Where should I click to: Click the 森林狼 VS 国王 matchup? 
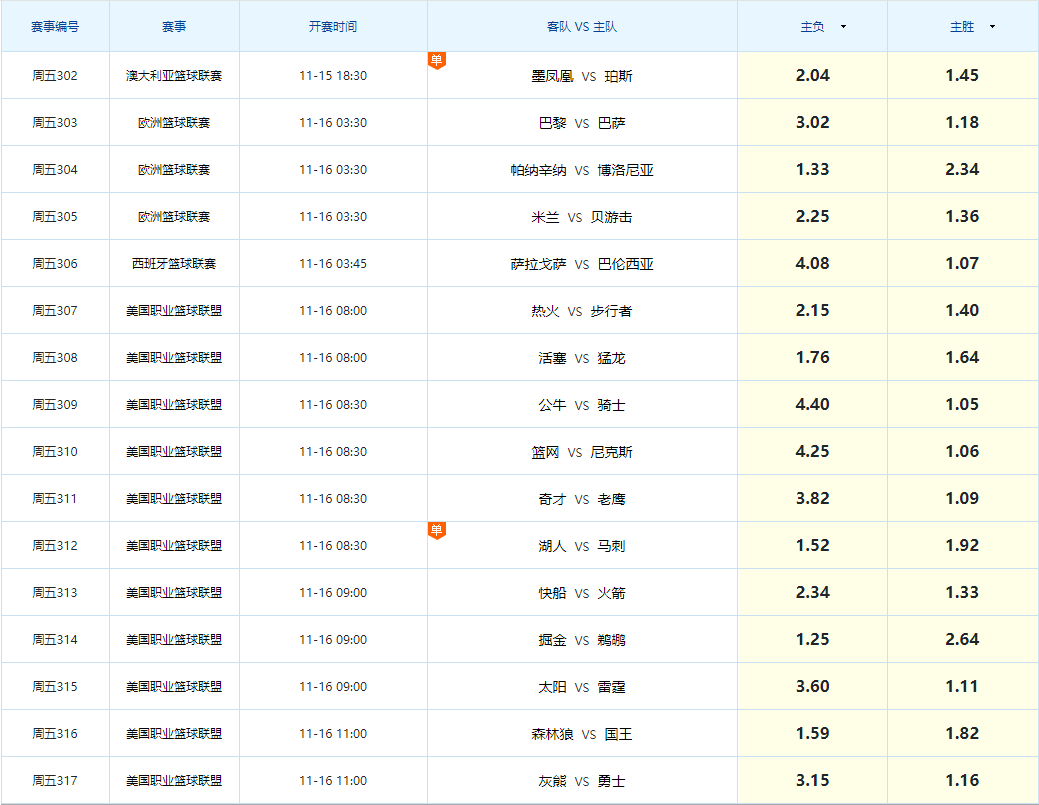click(x=582, y=735)
